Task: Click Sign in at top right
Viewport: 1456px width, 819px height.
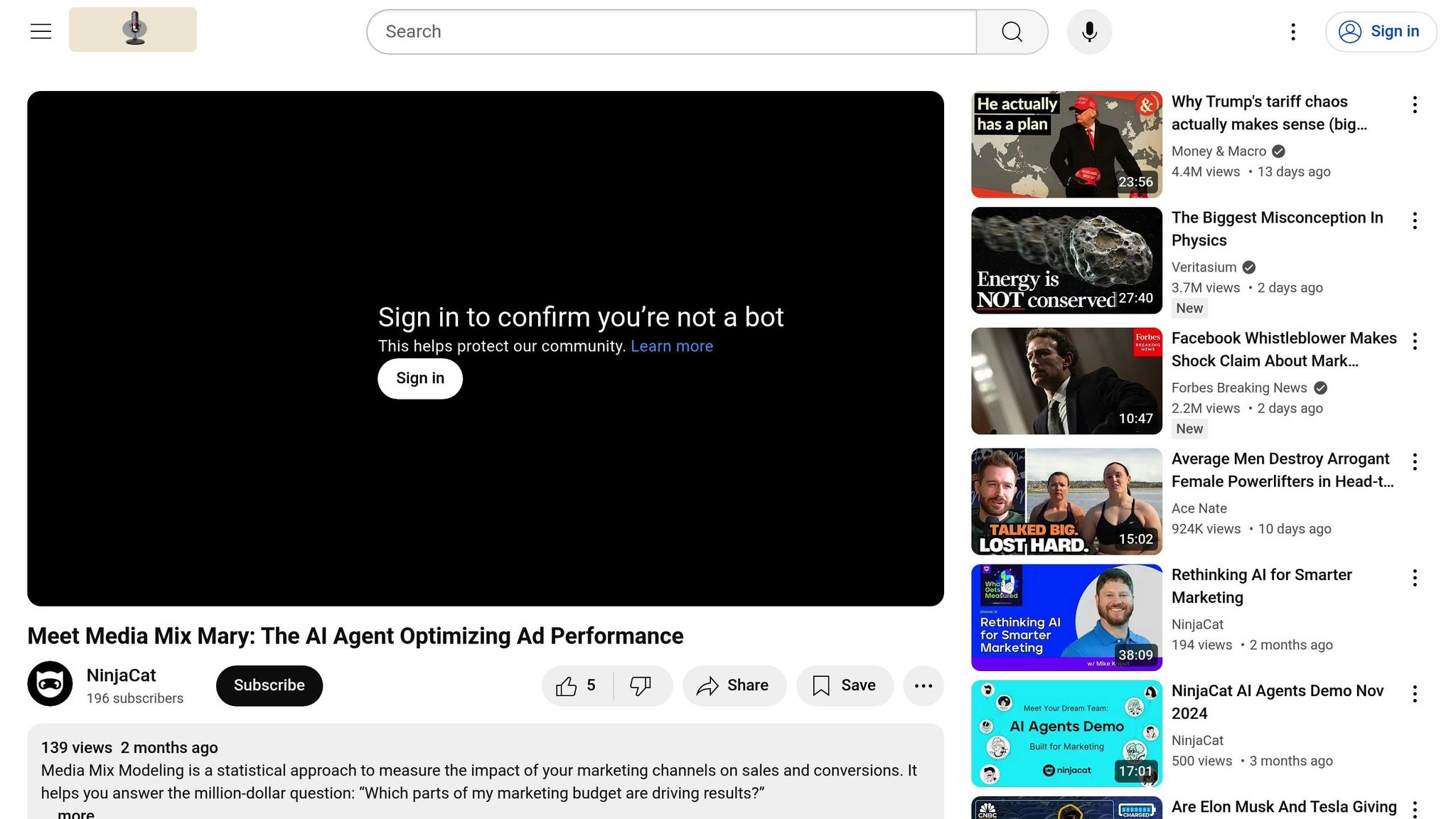Action: pyautogui.click(x=1381, y=31)
